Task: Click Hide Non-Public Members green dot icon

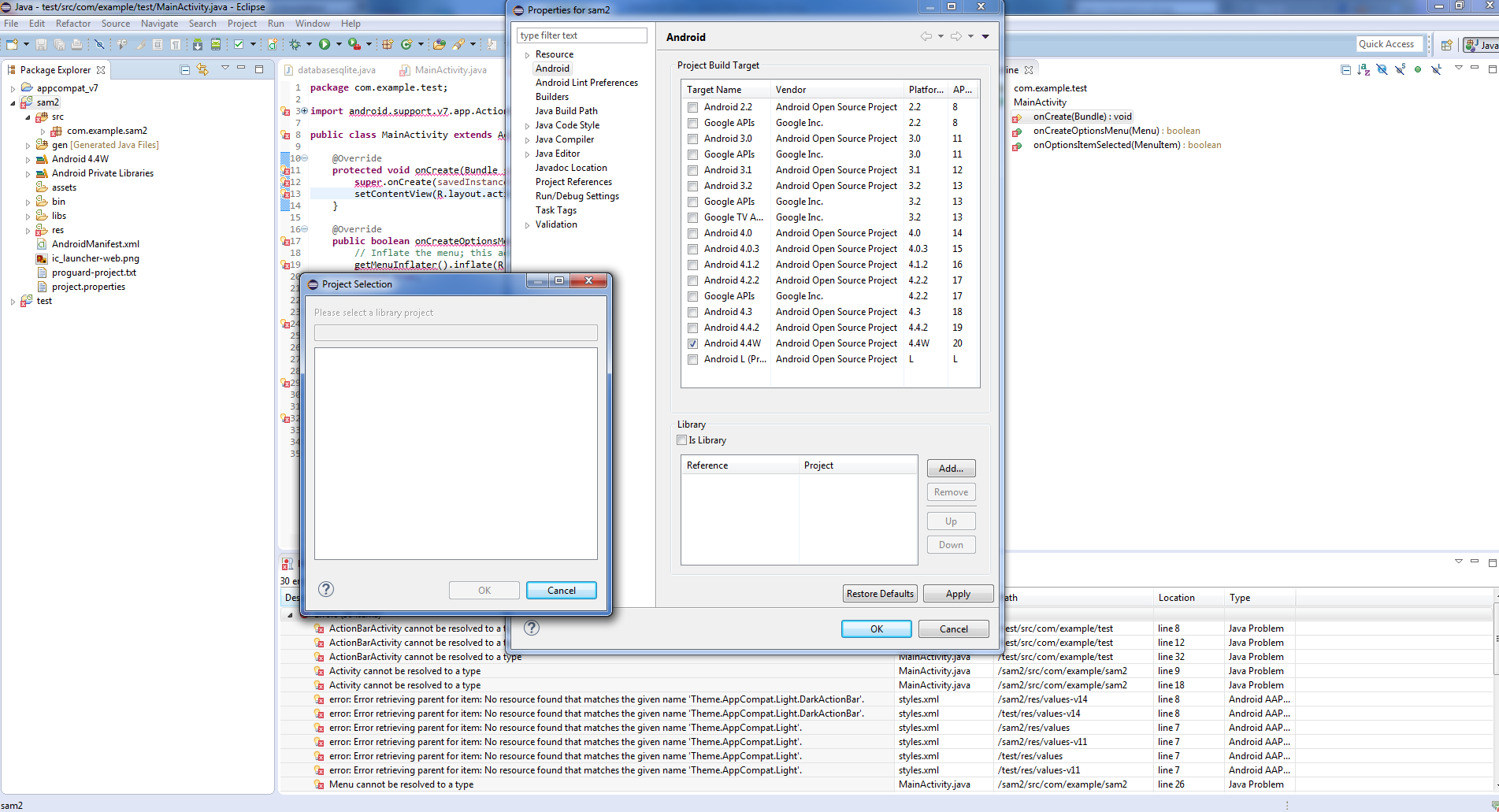Action: [x=1418, y=69]
